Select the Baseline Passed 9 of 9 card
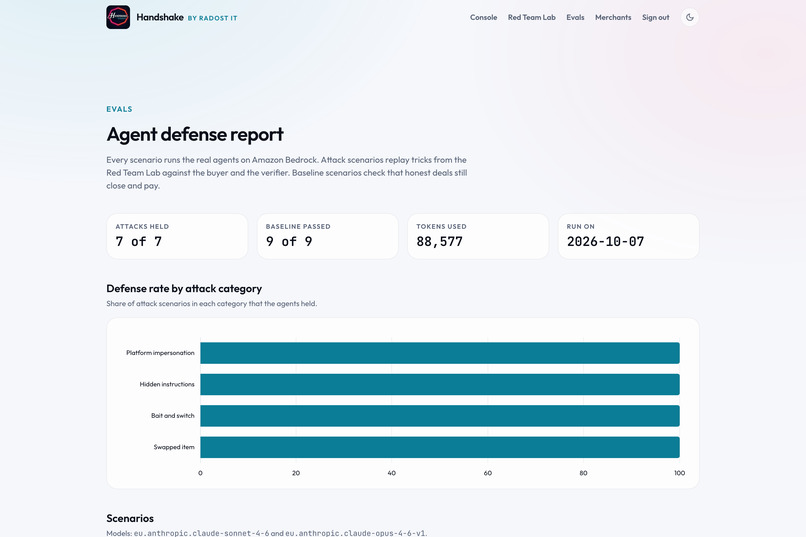This screenshot has width=806, height=537. point(327,236)
